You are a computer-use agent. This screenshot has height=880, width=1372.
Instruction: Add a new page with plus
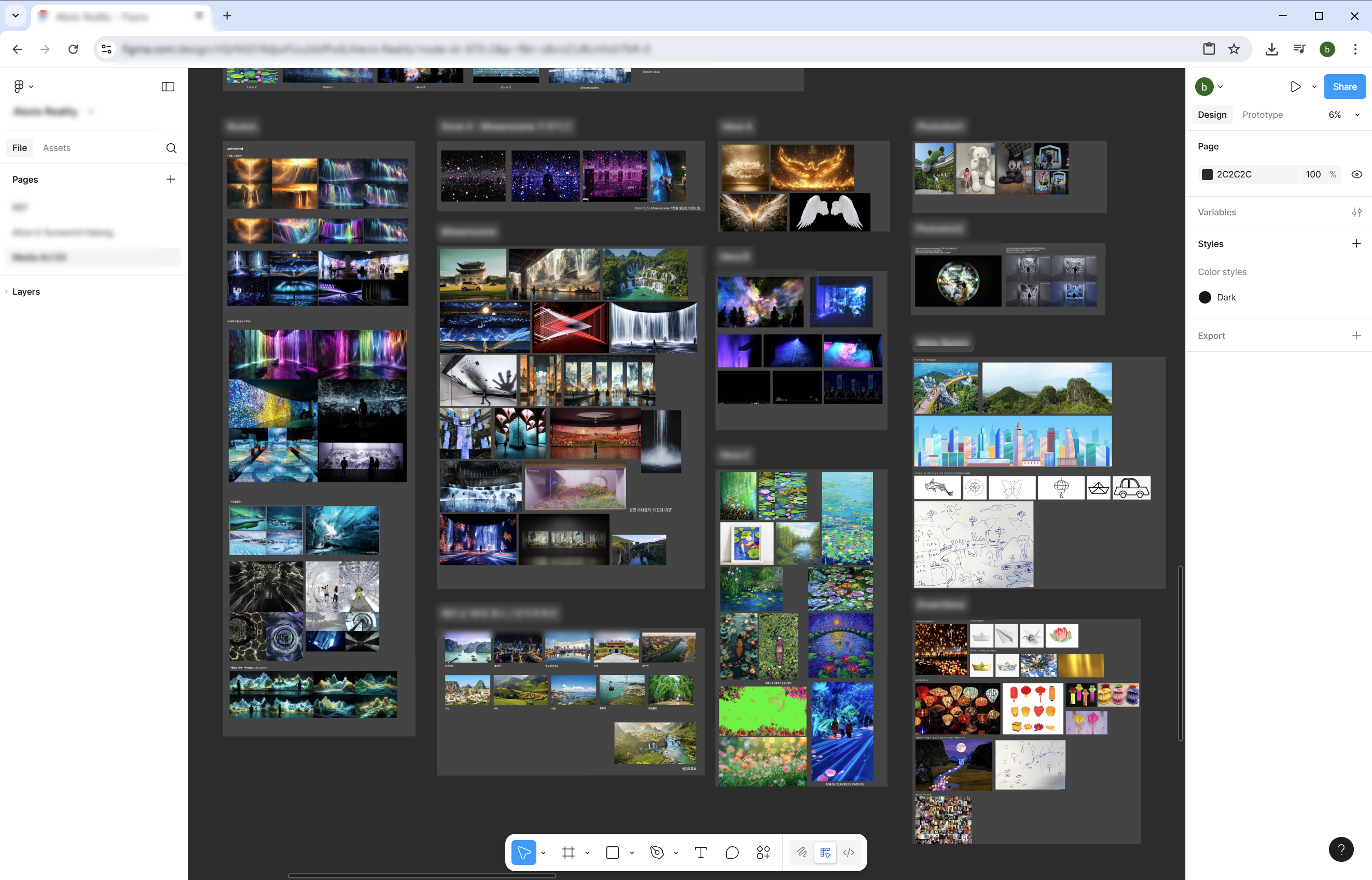pos(170,180)
